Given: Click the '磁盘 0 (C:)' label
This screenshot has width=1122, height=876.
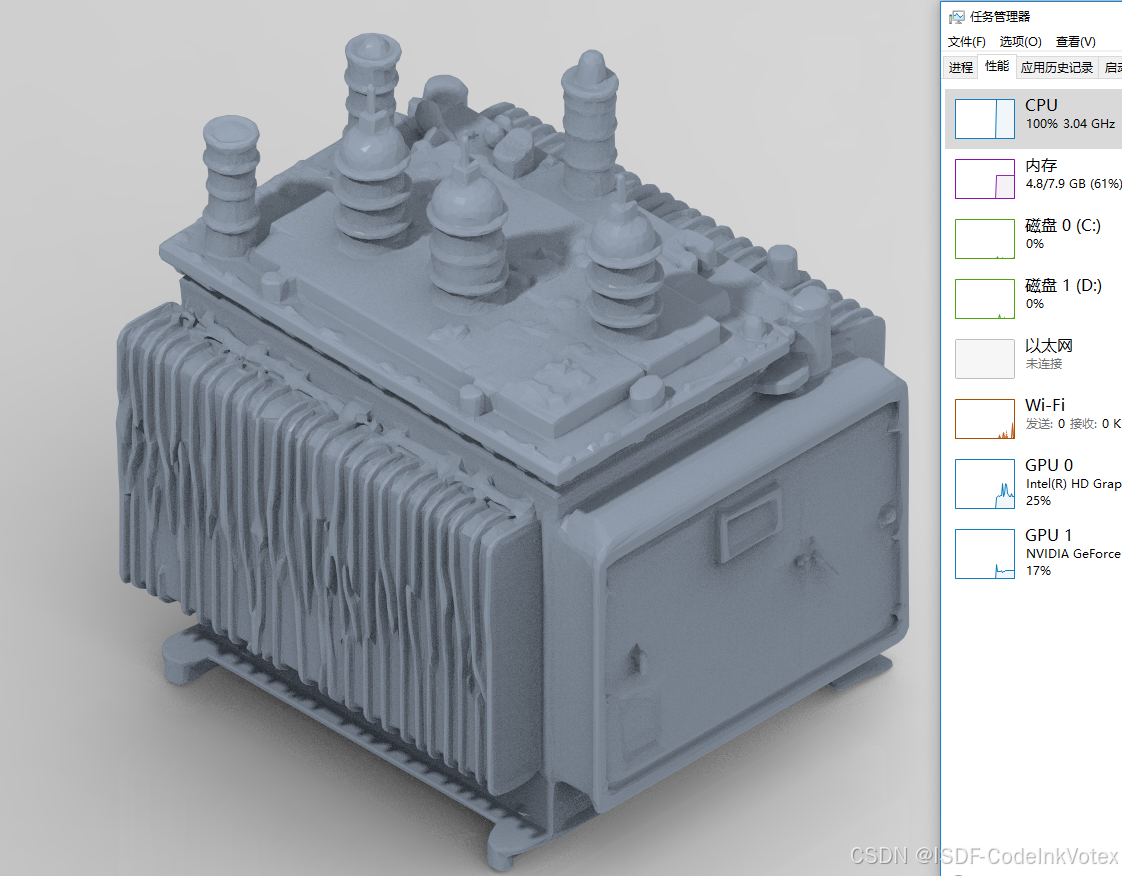Looking at the screenshot, I should tap(1063, 225).
